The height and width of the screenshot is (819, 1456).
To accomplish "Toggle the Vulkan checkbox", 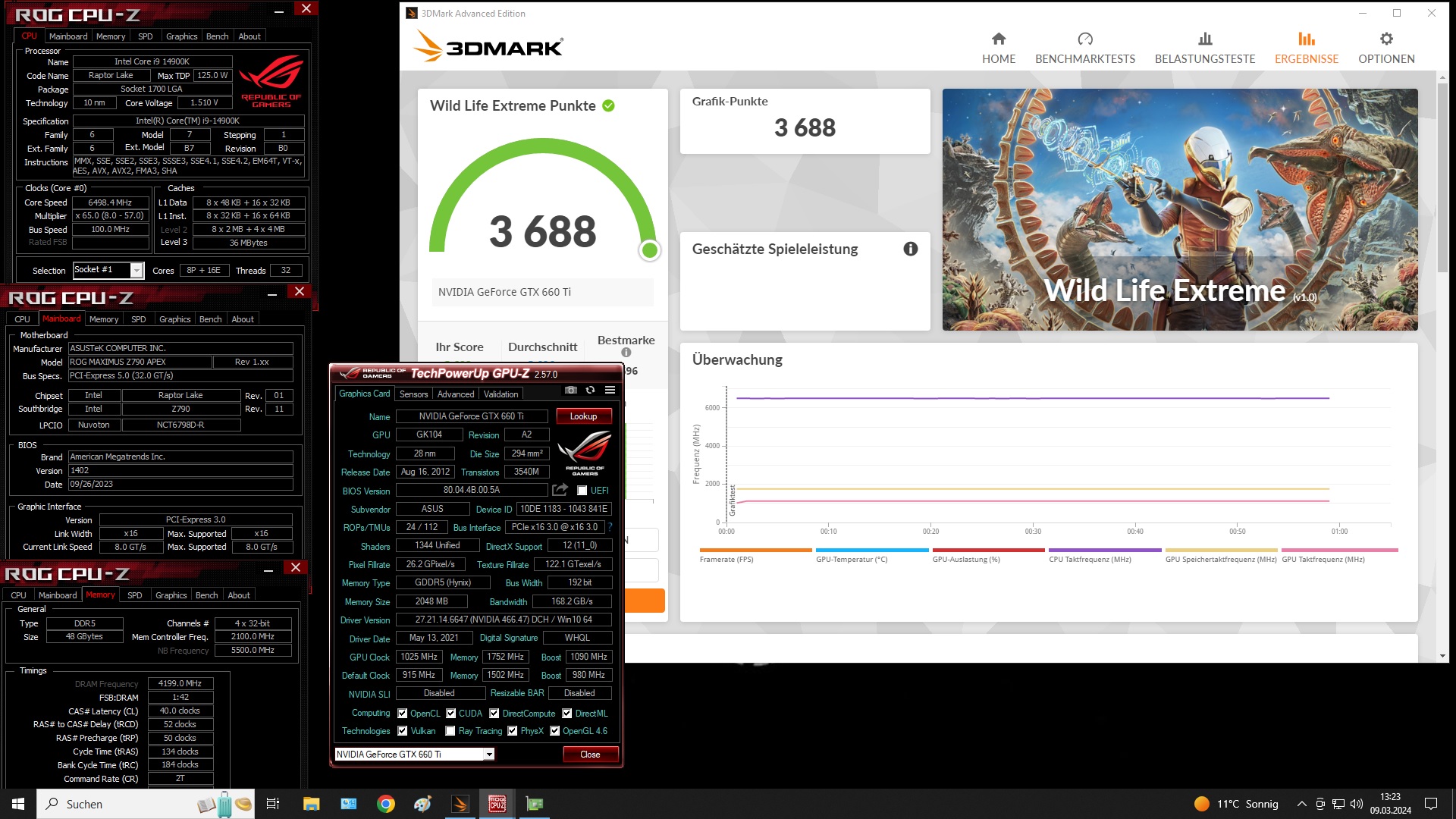I will coord(403,731).
